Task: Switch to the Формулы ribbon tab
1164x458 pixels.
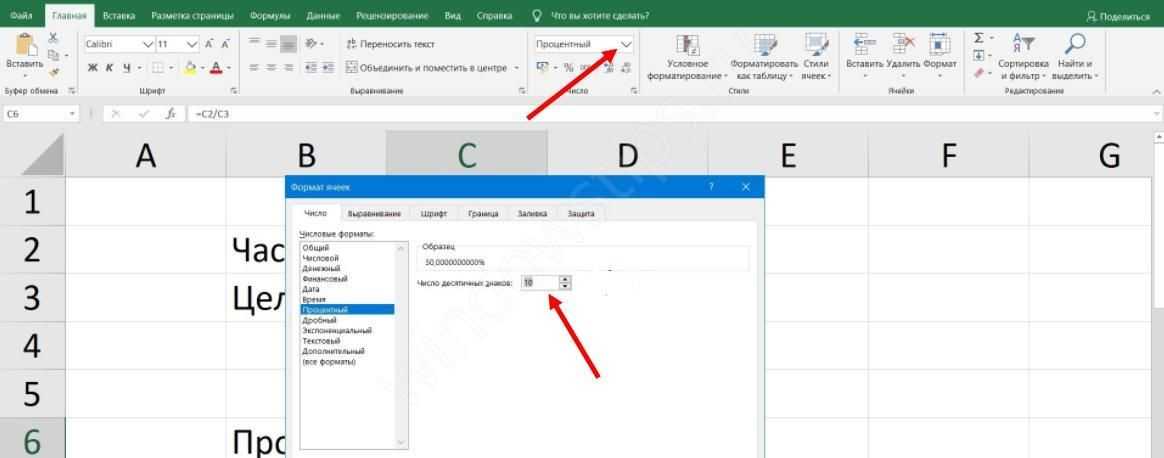Action: (271, 16)
